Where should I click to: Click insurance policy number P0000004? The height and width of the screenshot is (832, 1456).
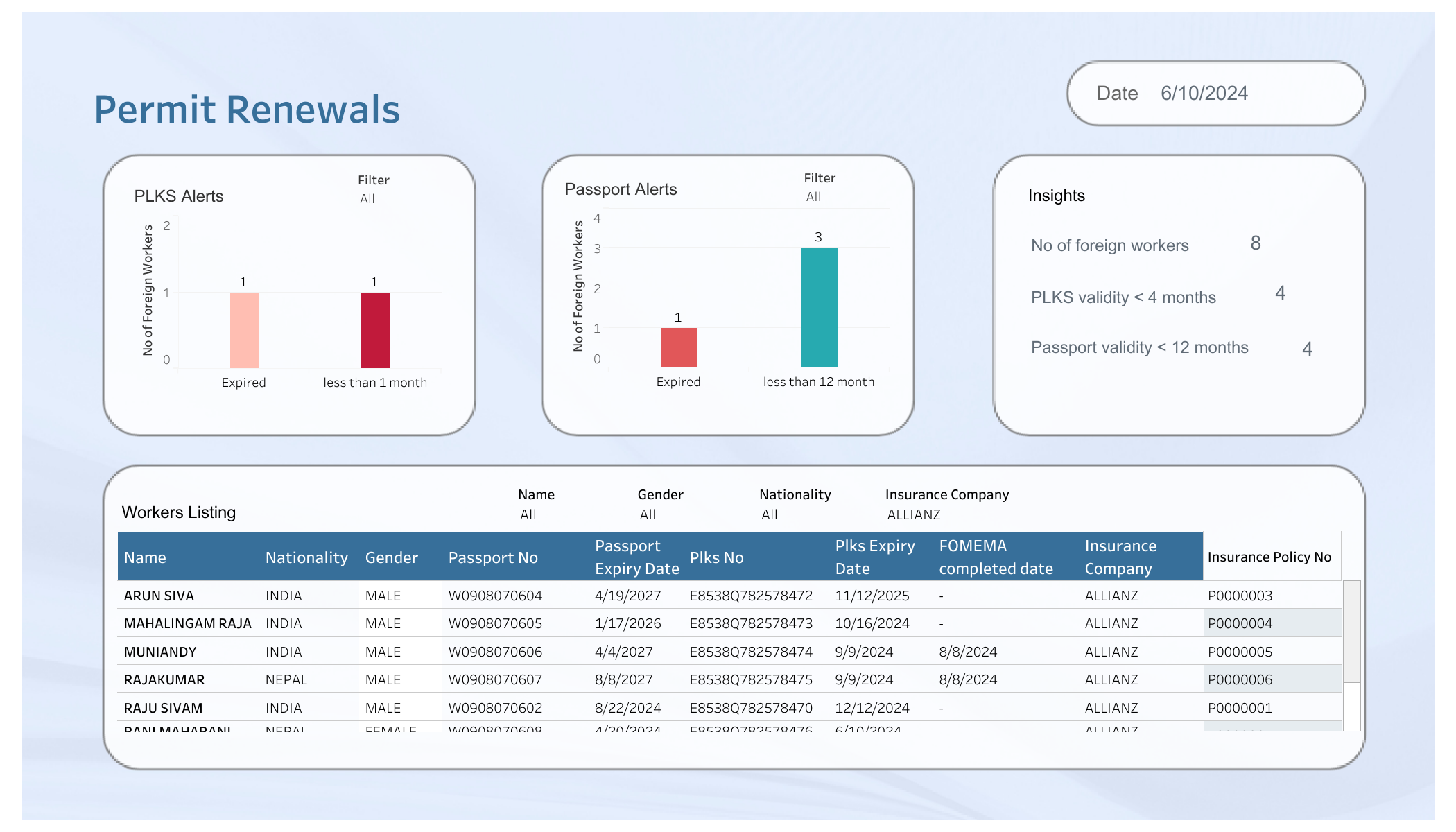tap(1240, 623)
